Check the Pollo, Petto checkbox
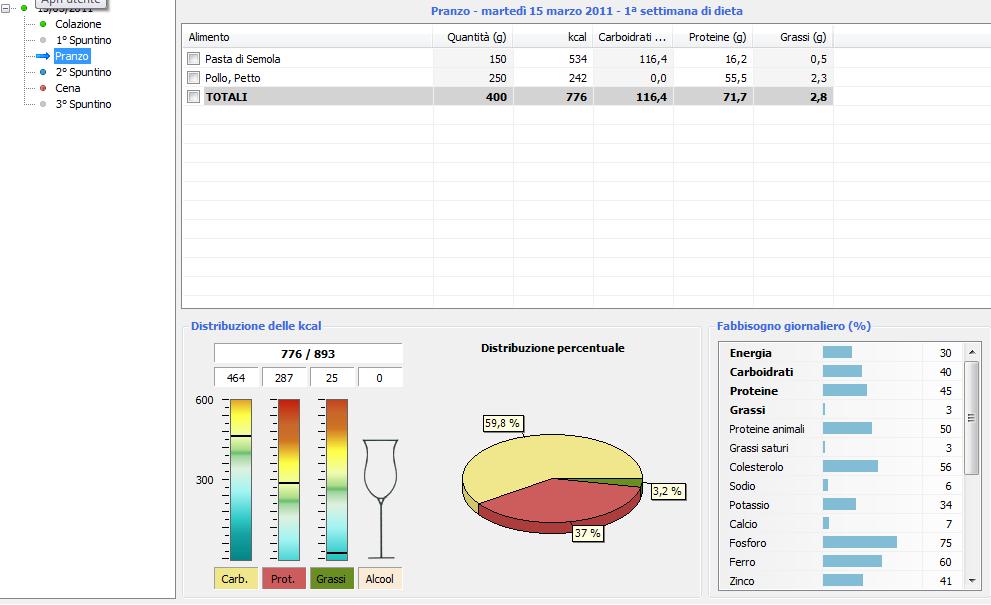The height and width of the screenshot is (605, 991). [x=193, y=78]
